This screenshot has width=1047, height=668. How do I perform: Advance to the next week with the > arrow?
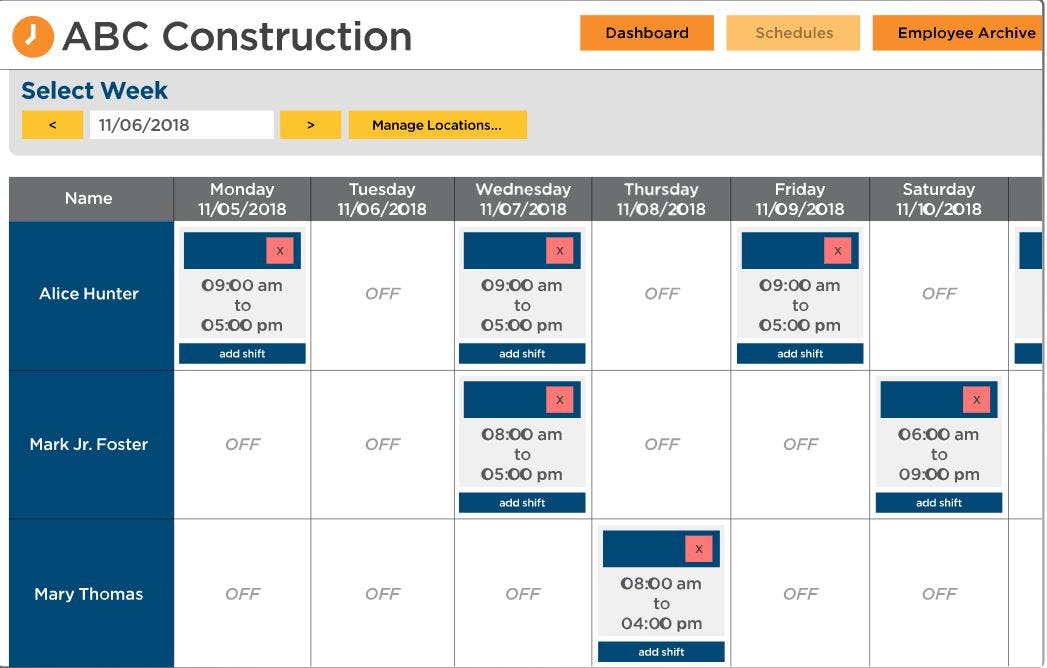coord(310,124)
